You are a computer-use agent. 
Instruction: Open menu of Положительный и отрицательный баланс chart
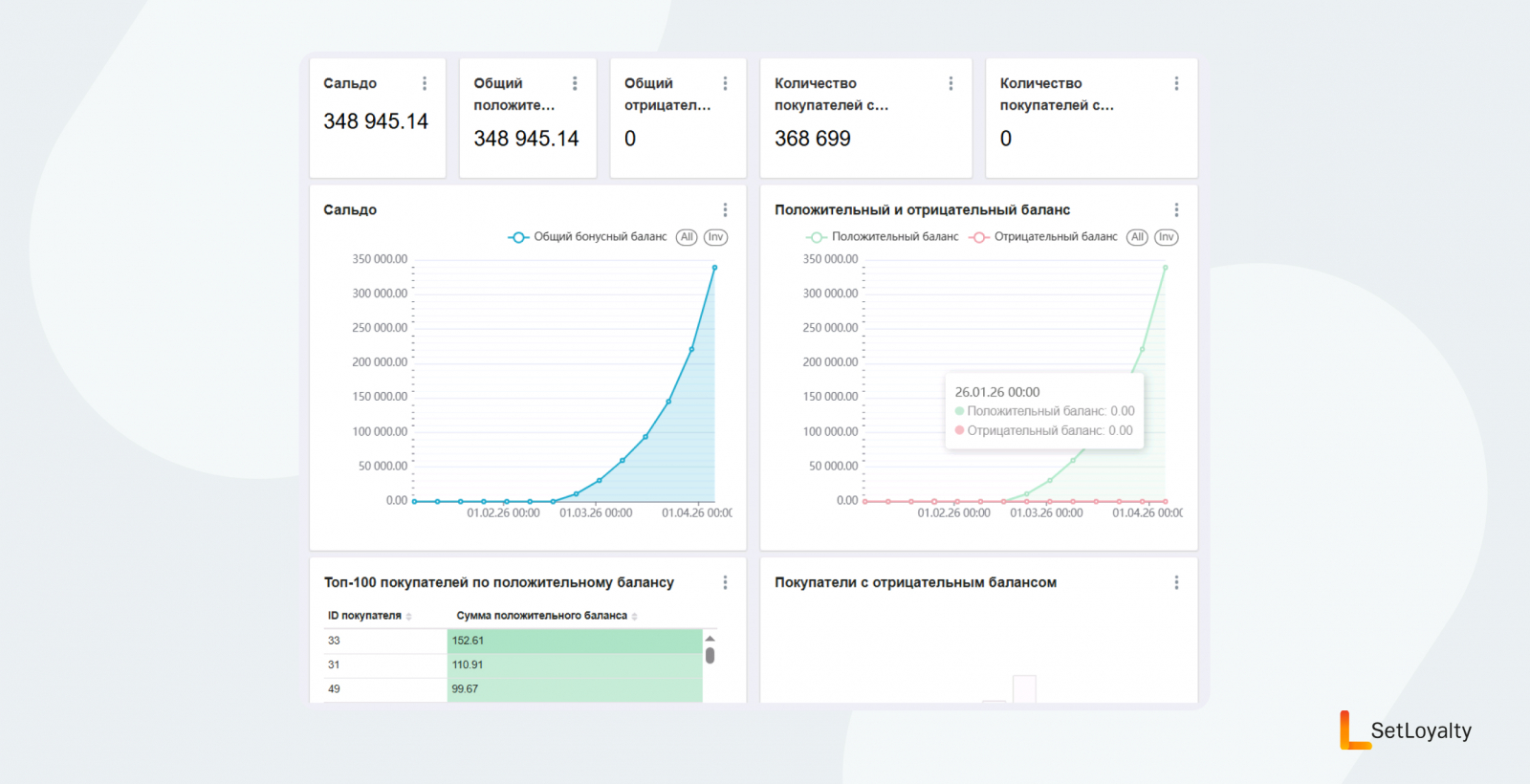pos(1176,210)
